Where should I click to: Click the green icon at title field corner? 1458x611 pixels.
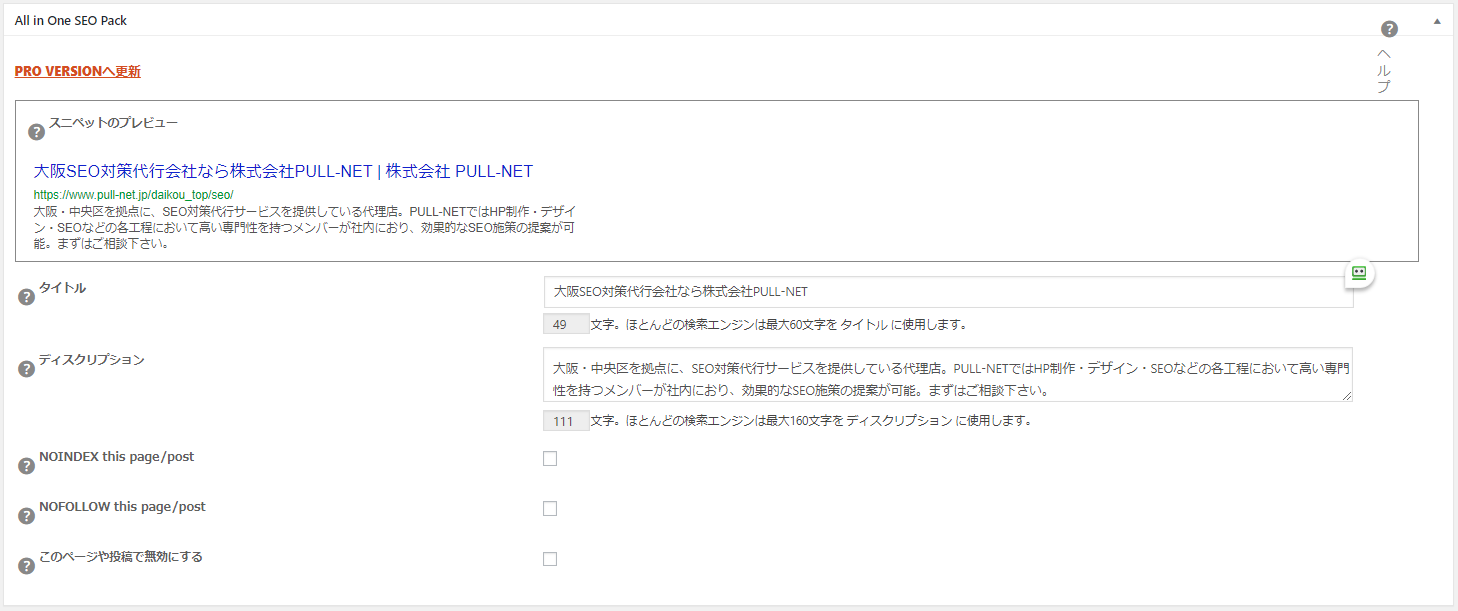point(1359,273)
